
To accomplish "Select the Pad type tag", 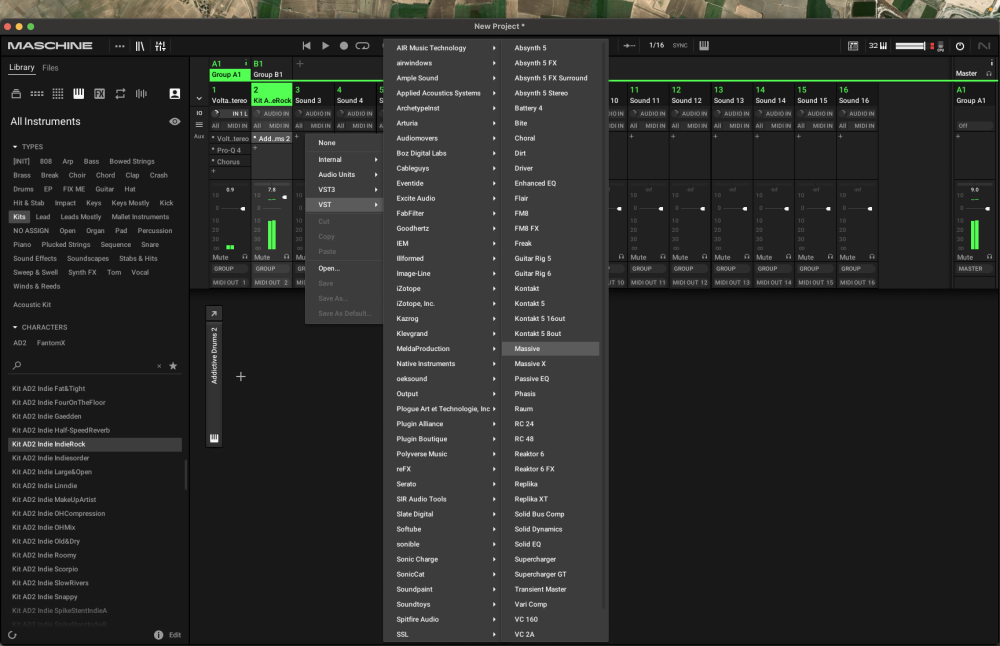I will pyautogui.click(x=121, y=231).
